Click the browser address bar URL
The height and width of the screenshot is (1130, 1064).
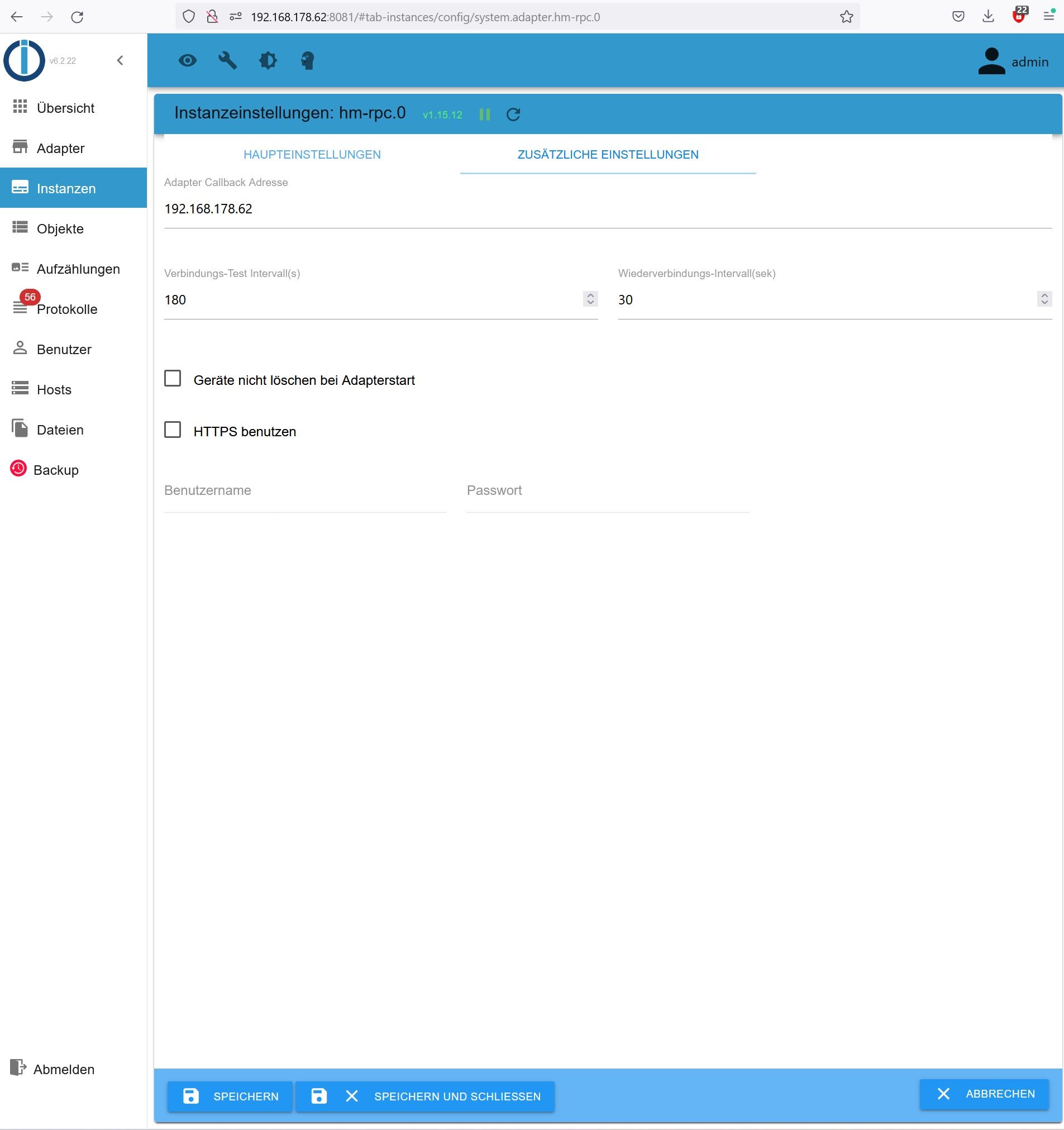click(x=425, y=17)
